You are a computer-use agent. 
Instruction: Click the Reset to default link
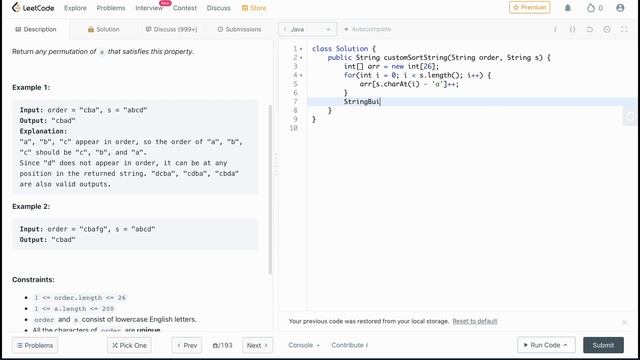tap(475, 321)
